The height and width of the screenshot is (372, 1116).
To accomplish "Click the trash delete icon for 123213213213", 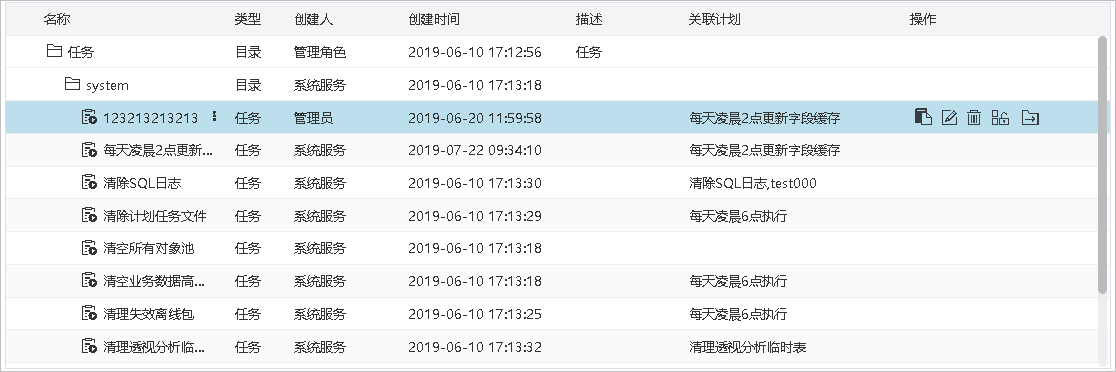I will [x=974, y=117].
